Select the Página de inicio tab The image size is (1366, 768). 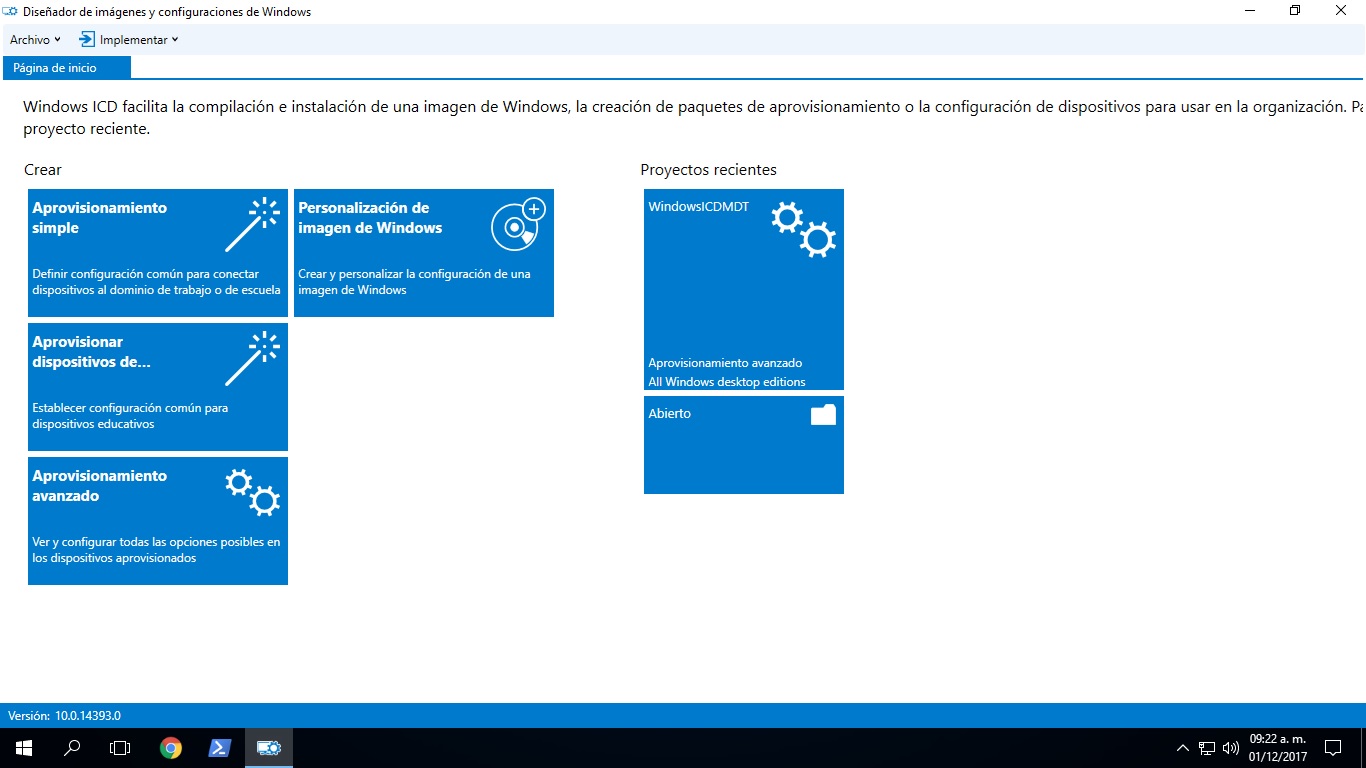point(56,68)
